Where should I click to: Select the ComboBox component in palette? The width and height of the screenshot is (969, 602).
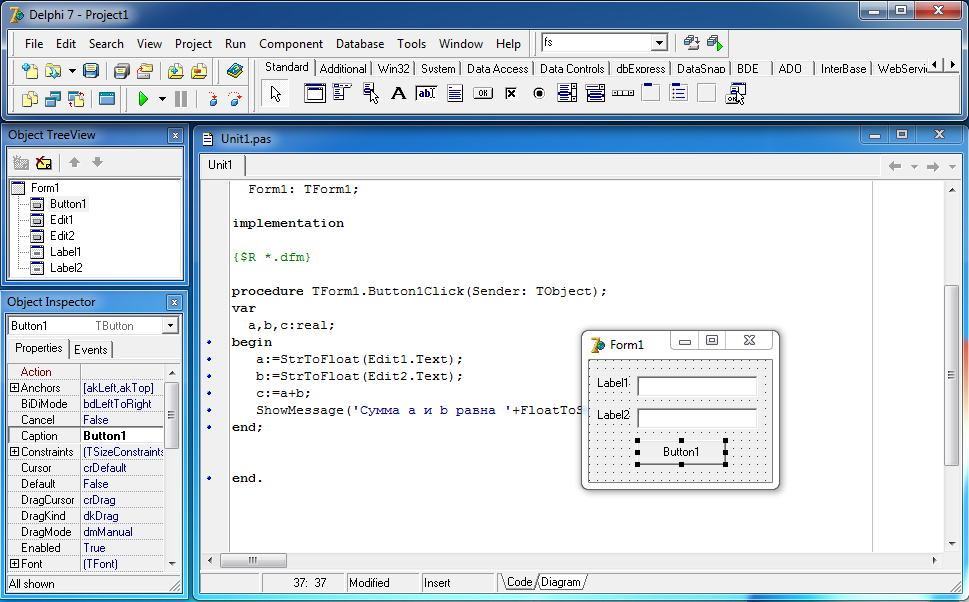click(595, 93)
